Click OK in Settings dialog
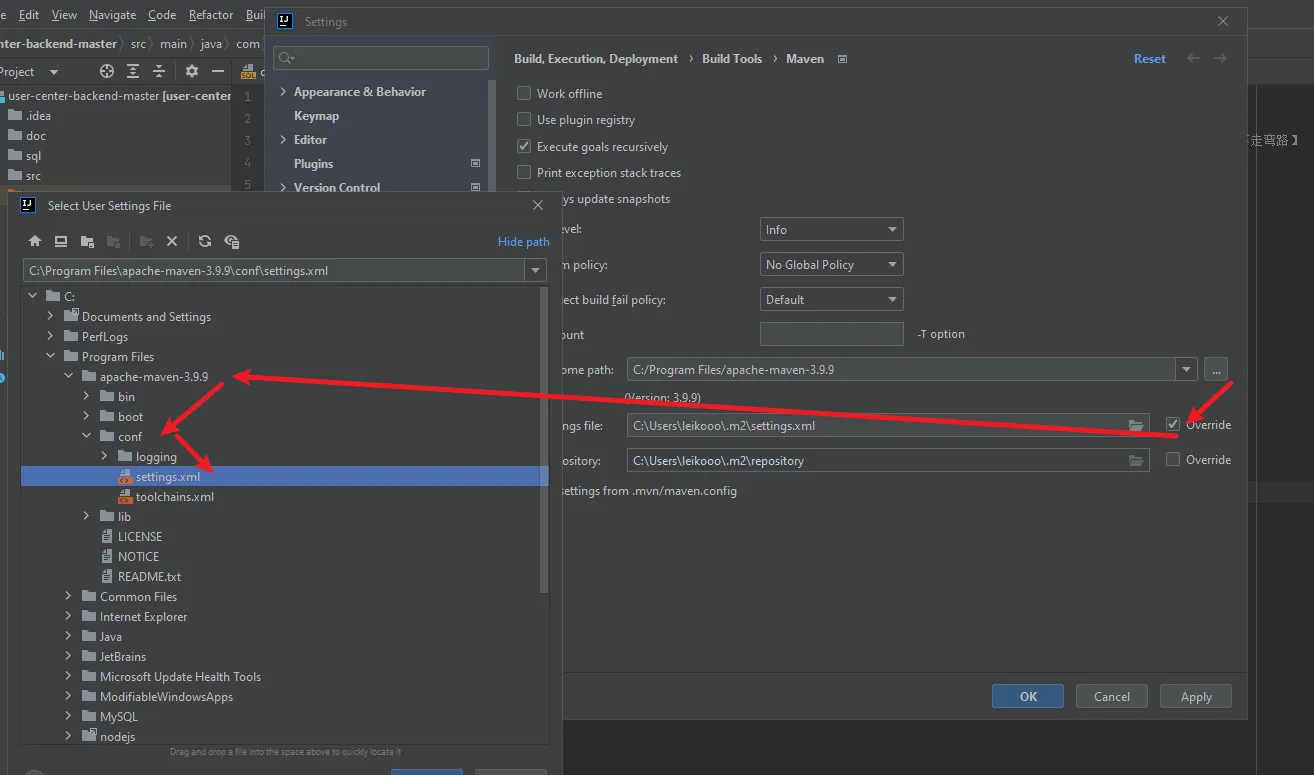Screen dimensions: 1314x775 point(1028,696)
